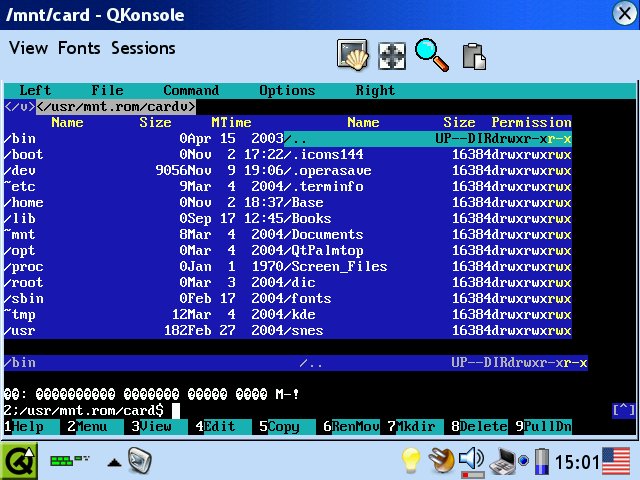Select the /kde directory
The image size is (640, 480).
pos(428,314)
